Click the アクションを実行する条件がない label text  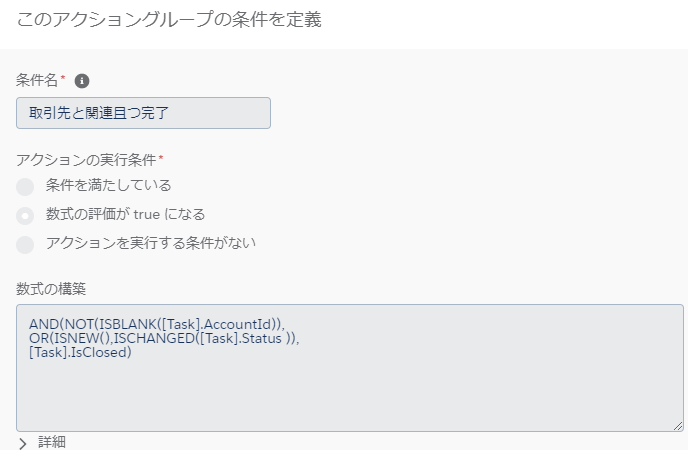point(151,243)
